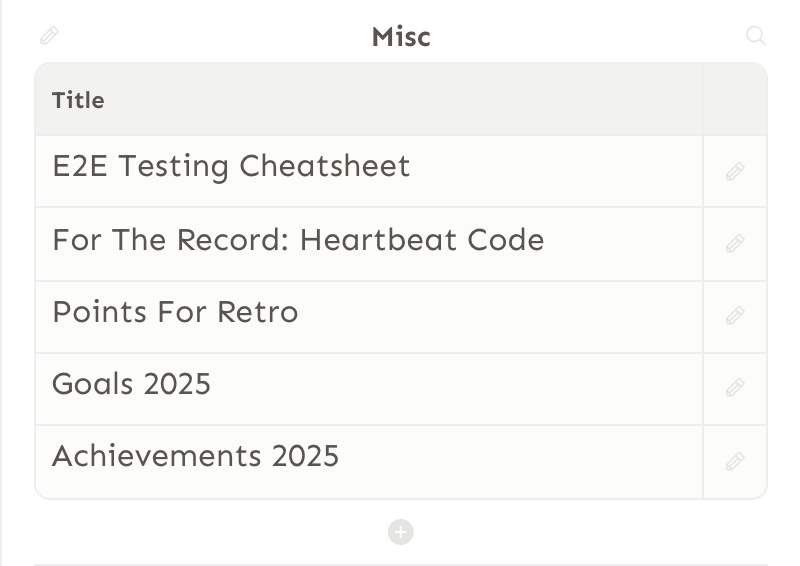Click the blank space right of E2E Testing Cheatsheet

point(557,171)
